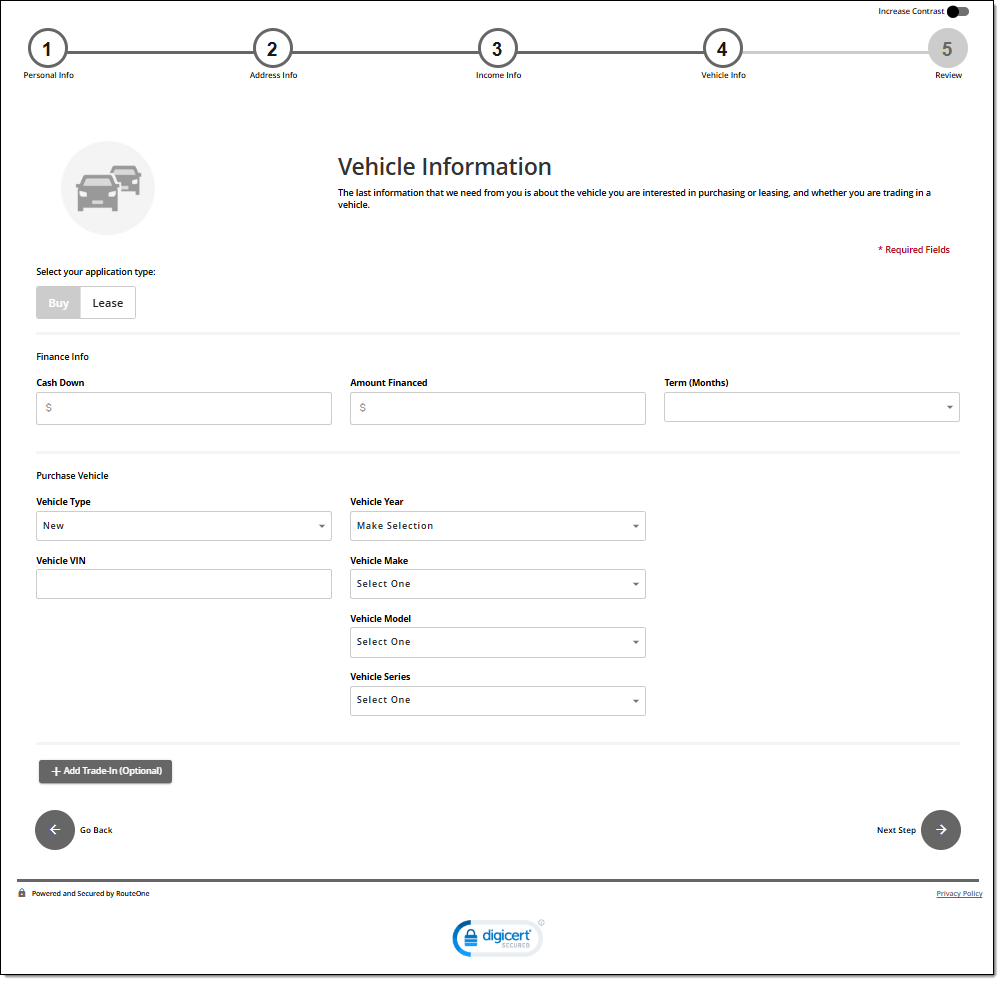
Task: Select Buy application type
Action: [x=59, y=303]
